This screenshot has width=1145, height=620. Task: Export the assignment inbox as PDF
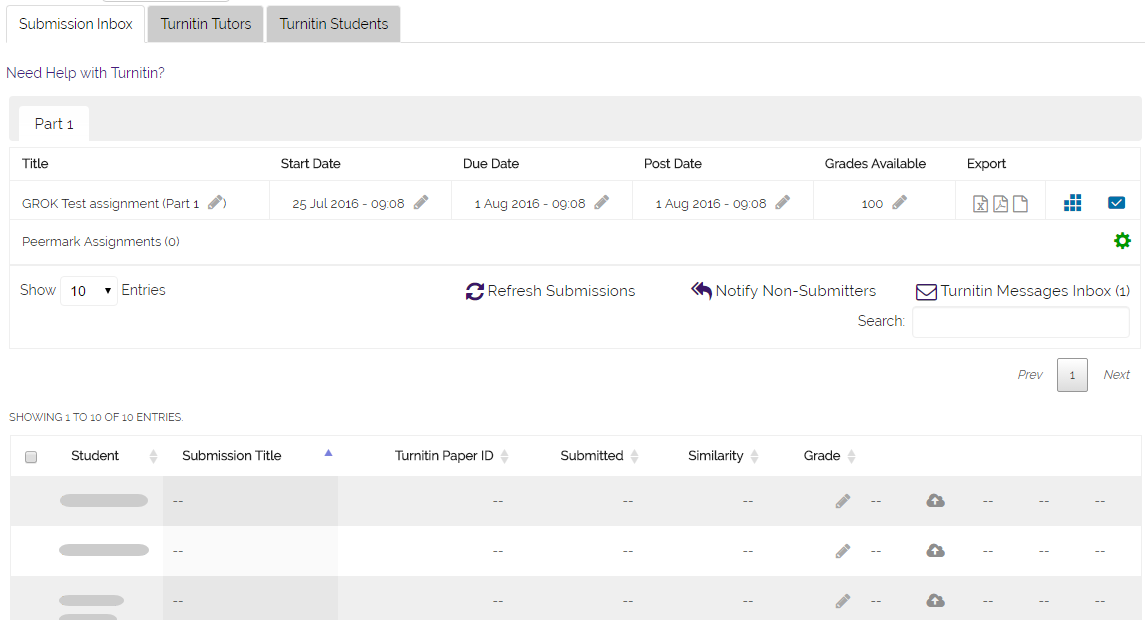coord(1000,203)
